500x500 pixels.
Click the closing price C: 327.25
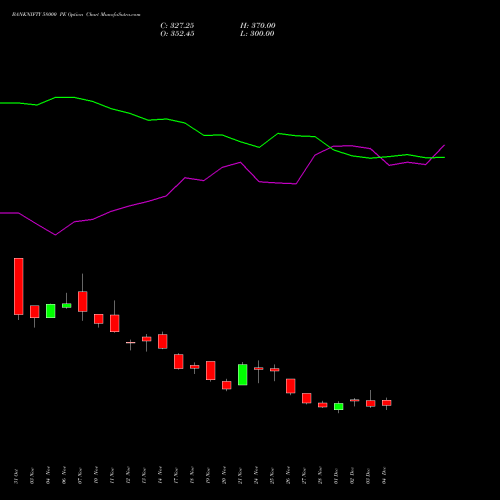tap(177, 26)
